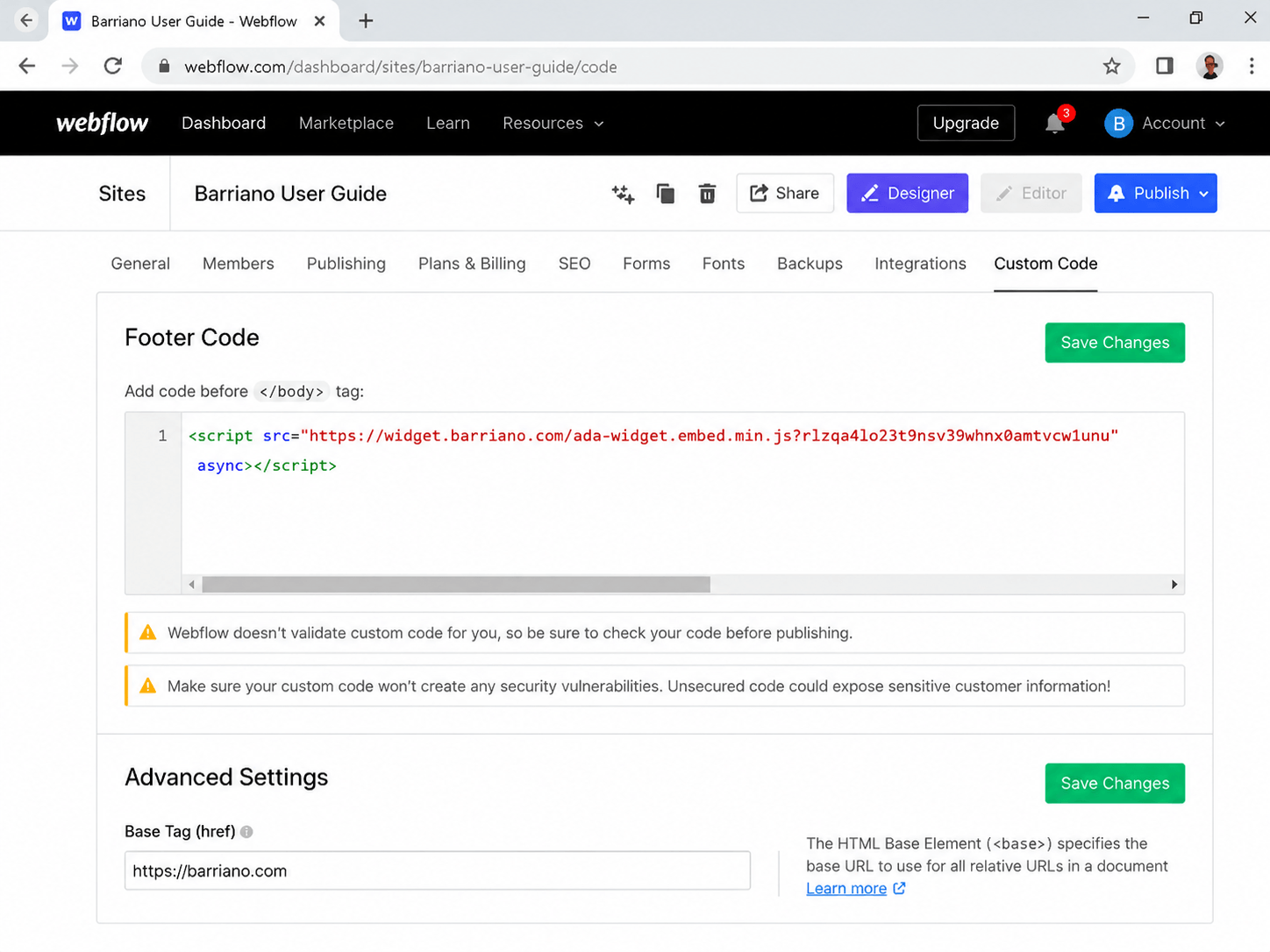The image size is (1270, 952).
Task: Click the AI sparkle icon beside site name
Action: [623, 194]
